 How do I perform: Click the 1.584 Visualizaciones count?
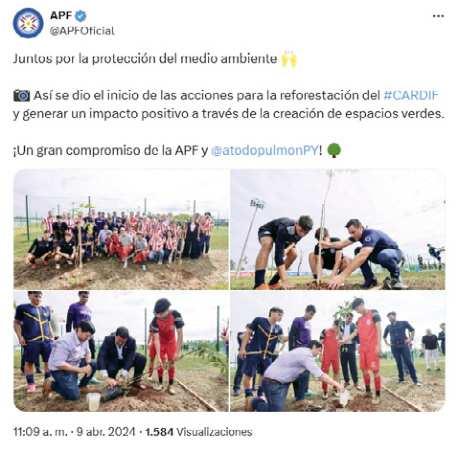(x=199, y=432)
